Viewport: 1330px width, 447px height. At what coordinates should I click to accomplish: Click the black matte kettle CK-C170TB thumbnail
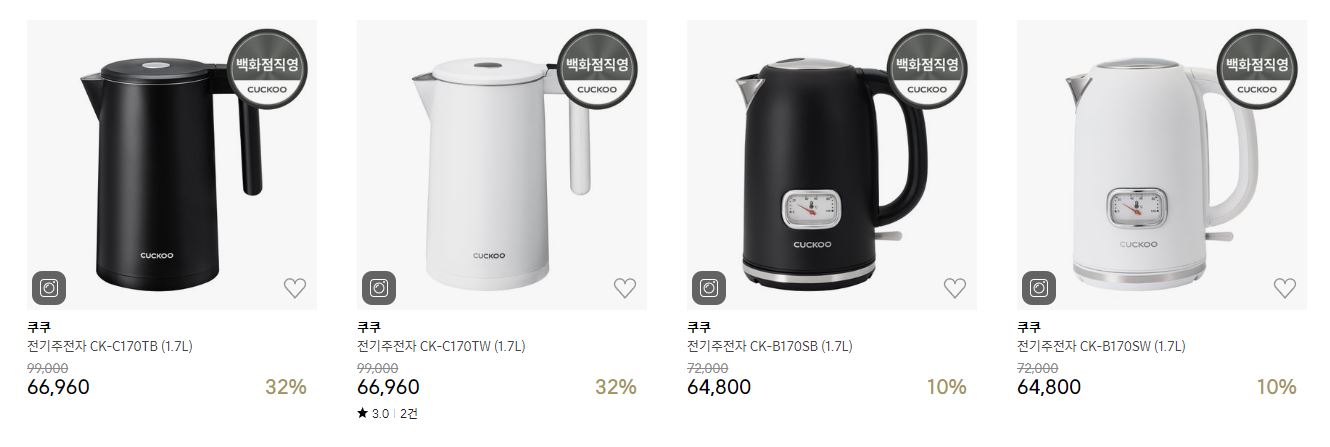(x=172, y=165)
